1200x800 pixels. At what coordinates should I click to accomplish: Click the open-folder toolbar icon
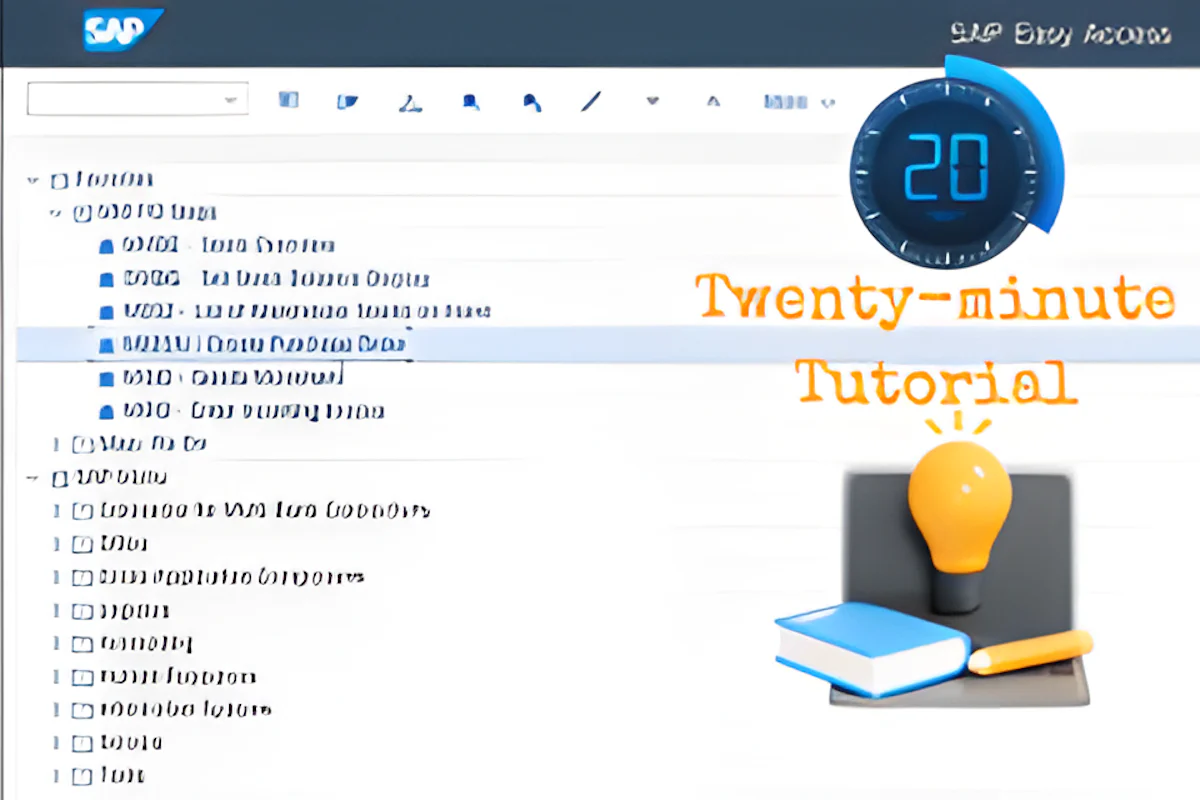(347, 100)
